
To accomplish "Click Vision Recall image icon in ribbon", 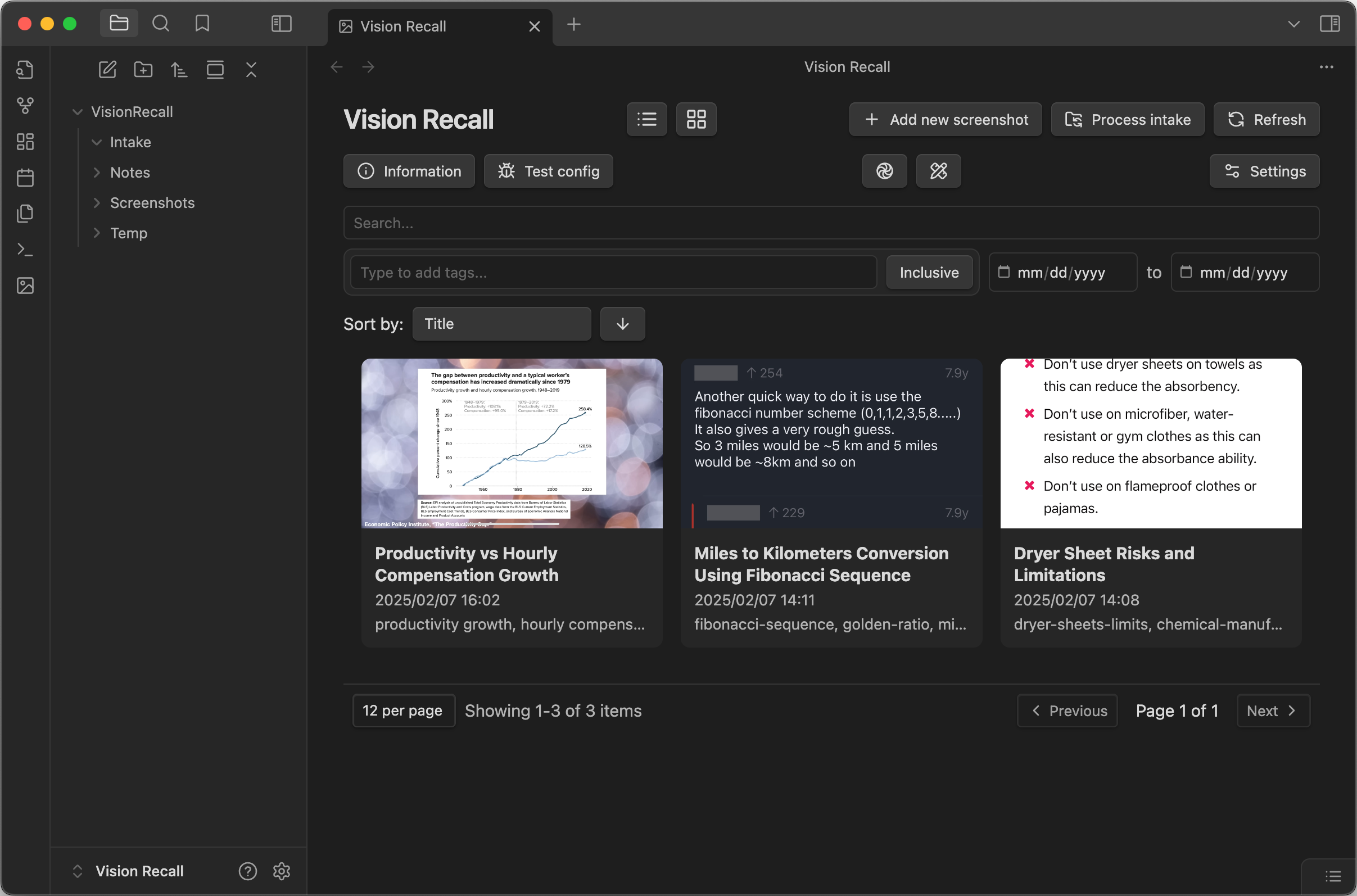I will click(25, 286).
